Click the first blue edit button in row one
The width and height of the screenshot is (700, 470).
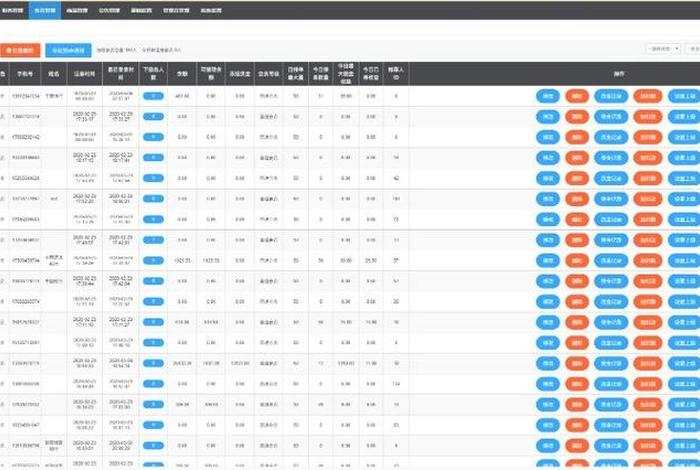pyautogui.click(x=548, y=96)
